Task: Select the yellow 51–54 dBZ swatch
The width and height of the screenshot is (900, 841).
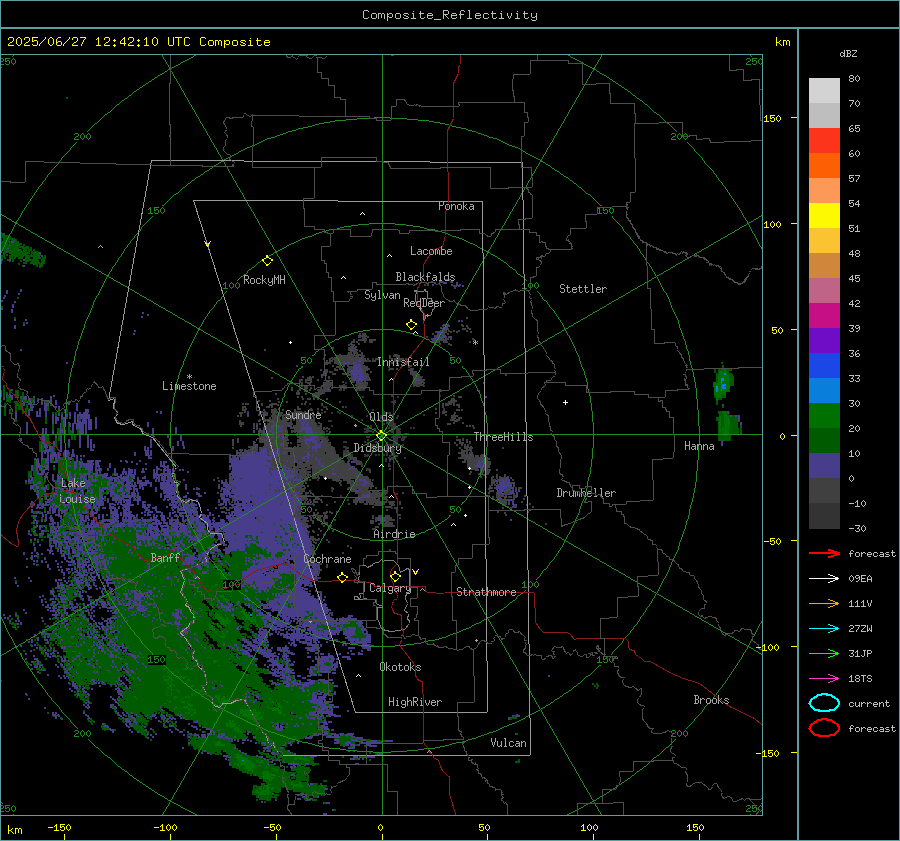Action: [824, 215]
